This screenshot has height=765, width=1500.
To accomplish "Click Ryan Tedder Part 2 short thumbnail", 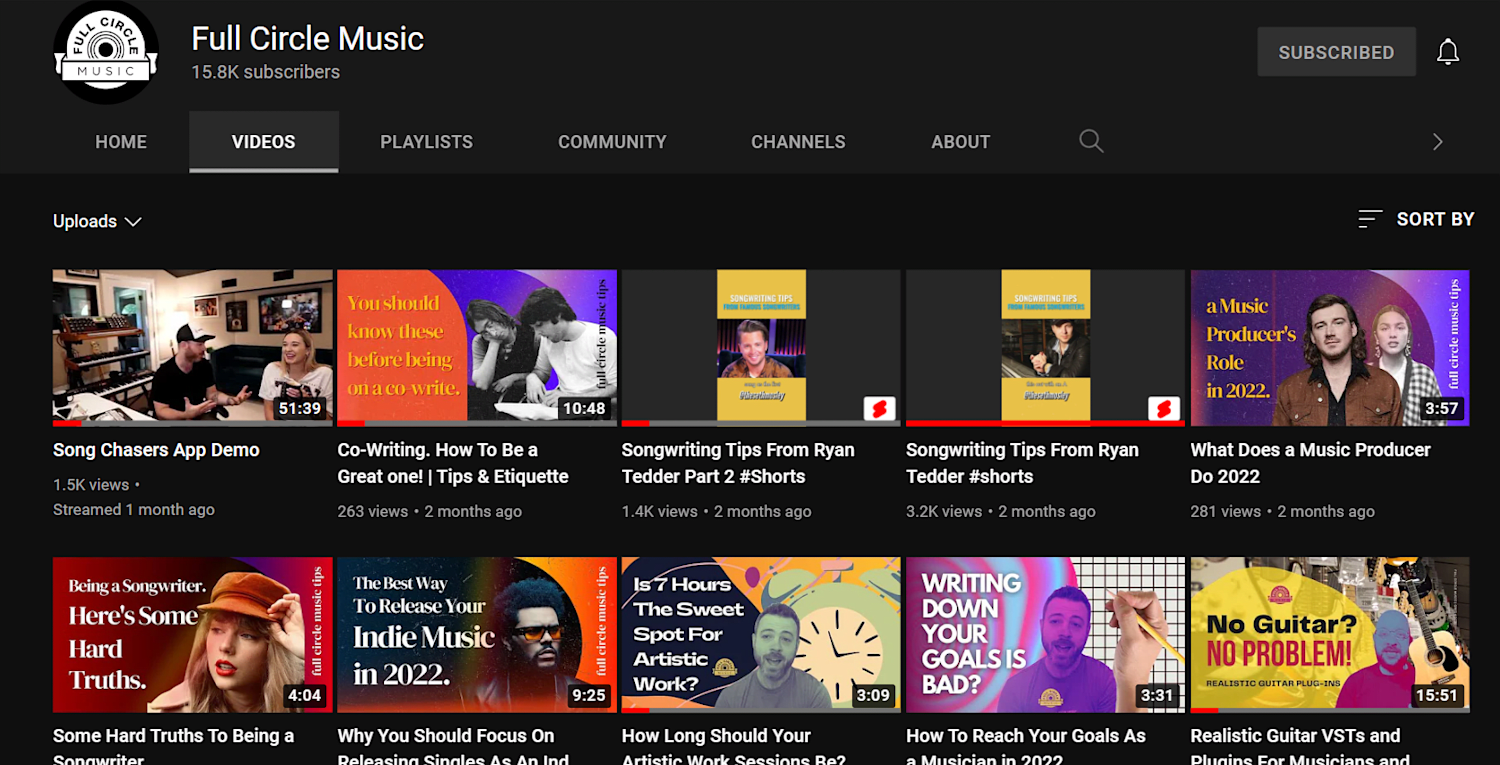I will coord(762,348).
